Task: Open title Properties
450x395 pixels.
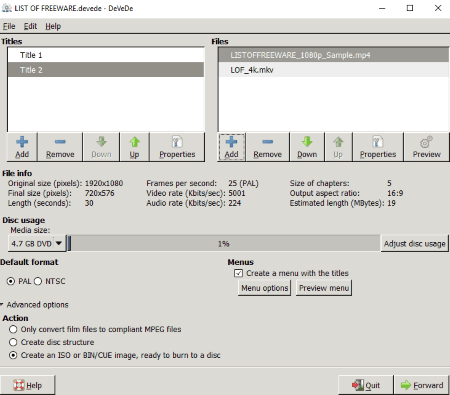Action: point(177,147)
